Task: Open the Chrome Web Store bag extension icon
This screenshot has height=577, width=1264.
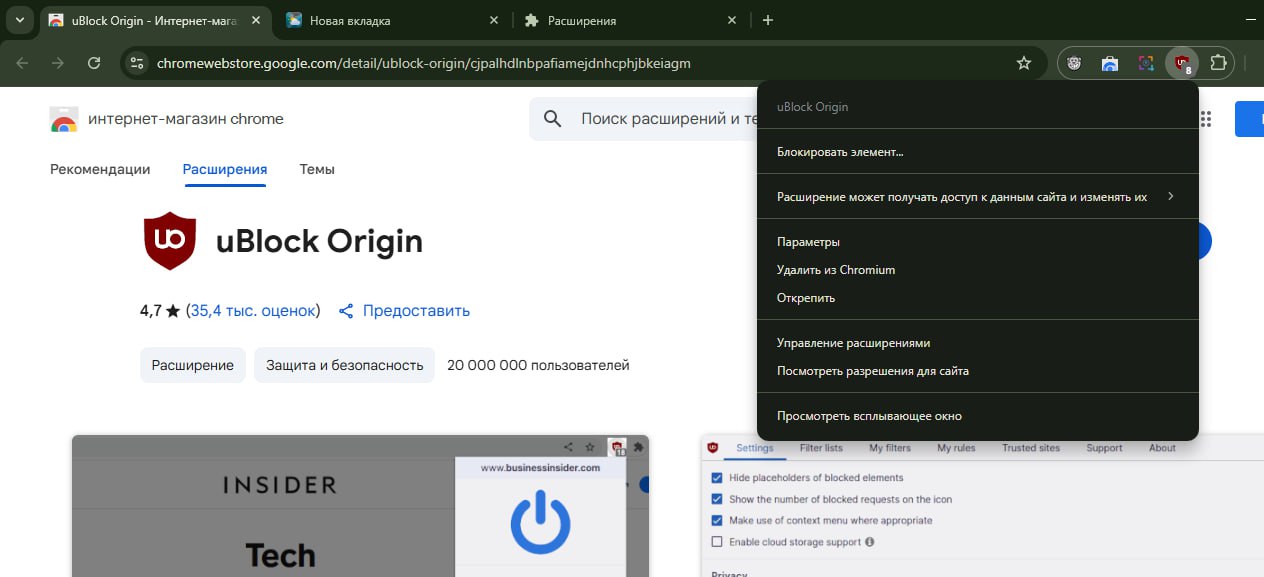Action: click(x=1110, y=63)
